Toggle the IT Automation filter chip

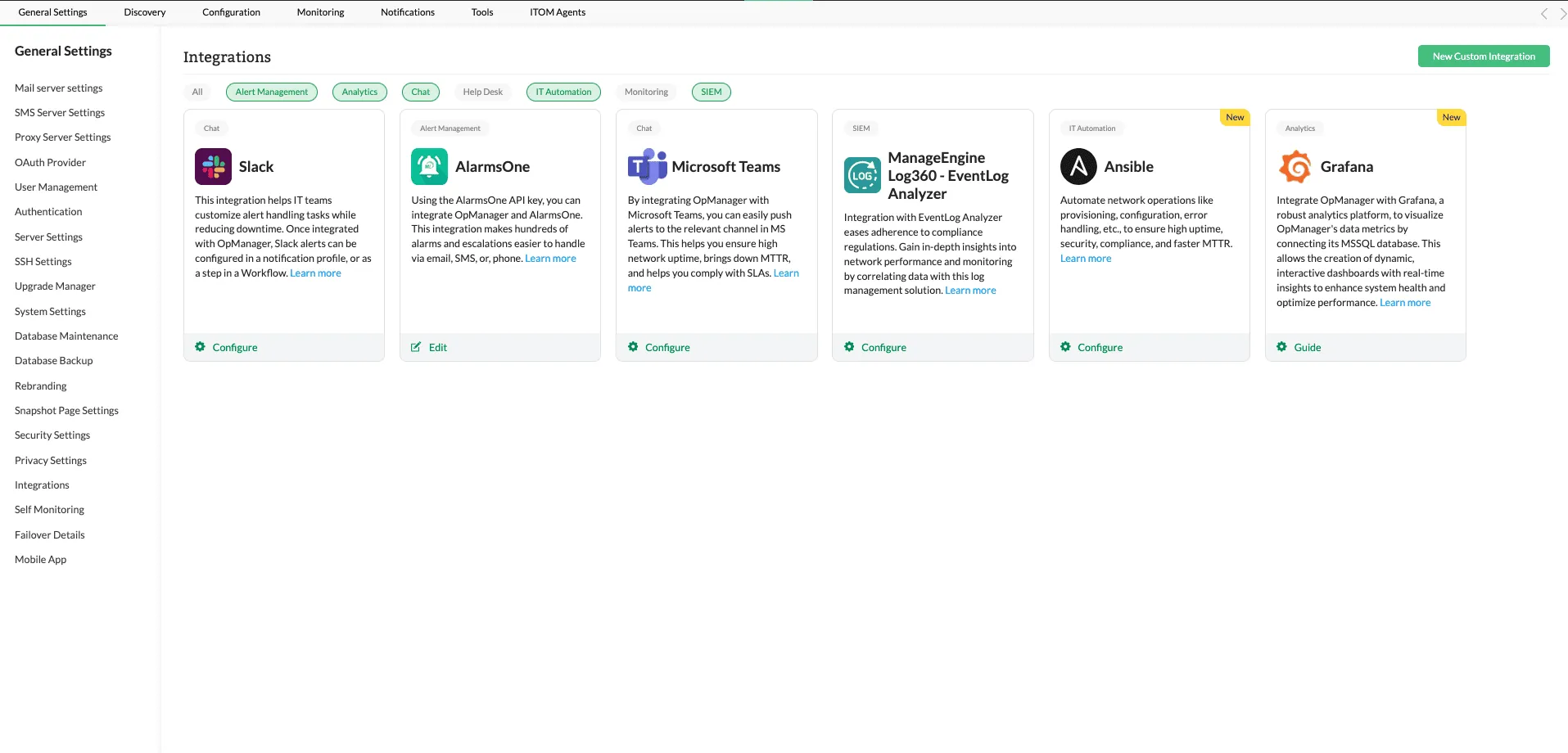(563, 92)
